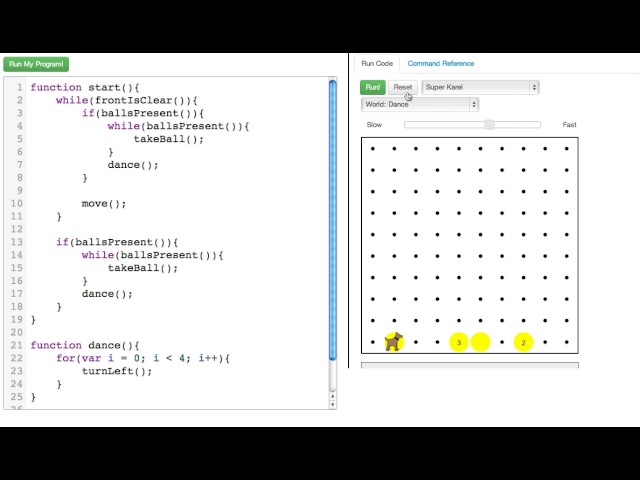Click 'function dance(){' on line 21

click(85, 345)
